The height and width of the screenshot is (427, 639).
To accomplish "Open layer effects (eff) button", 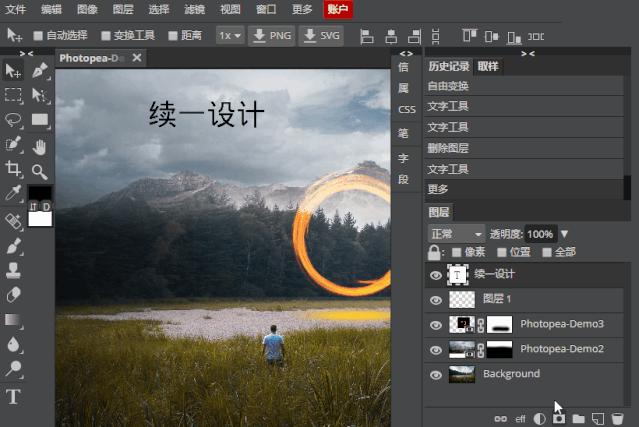I will point(520,419).
